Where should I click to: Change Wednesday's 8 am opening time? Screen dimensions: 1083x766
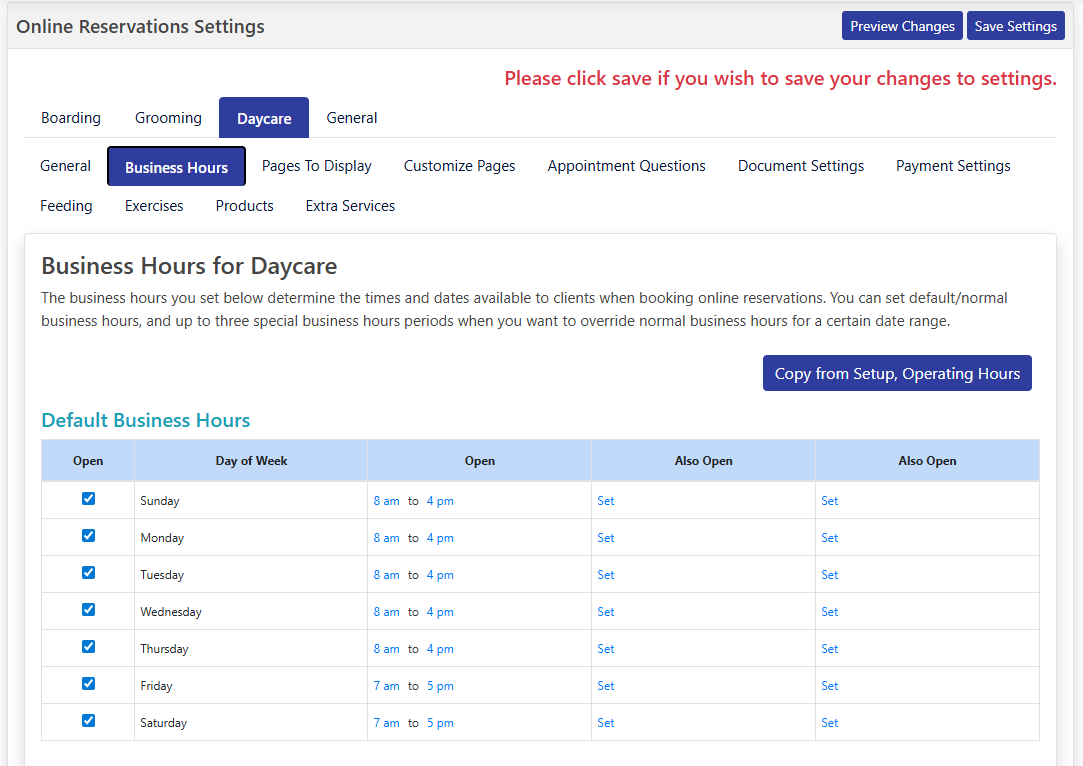click(387, 612)
